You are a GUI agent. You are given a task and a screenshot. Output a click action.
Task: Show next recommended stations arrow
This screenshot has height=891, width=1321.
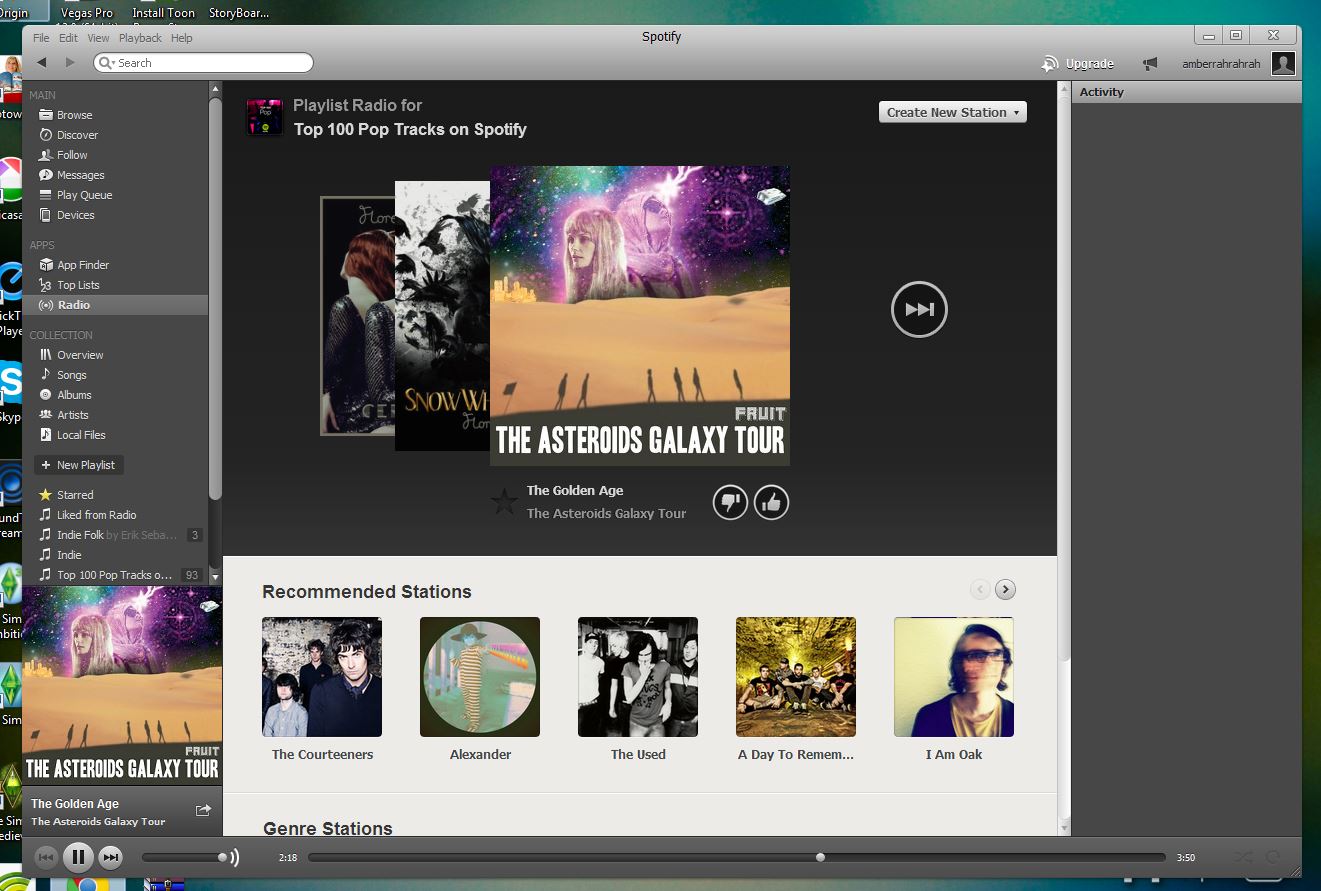tap(1005, 590)
